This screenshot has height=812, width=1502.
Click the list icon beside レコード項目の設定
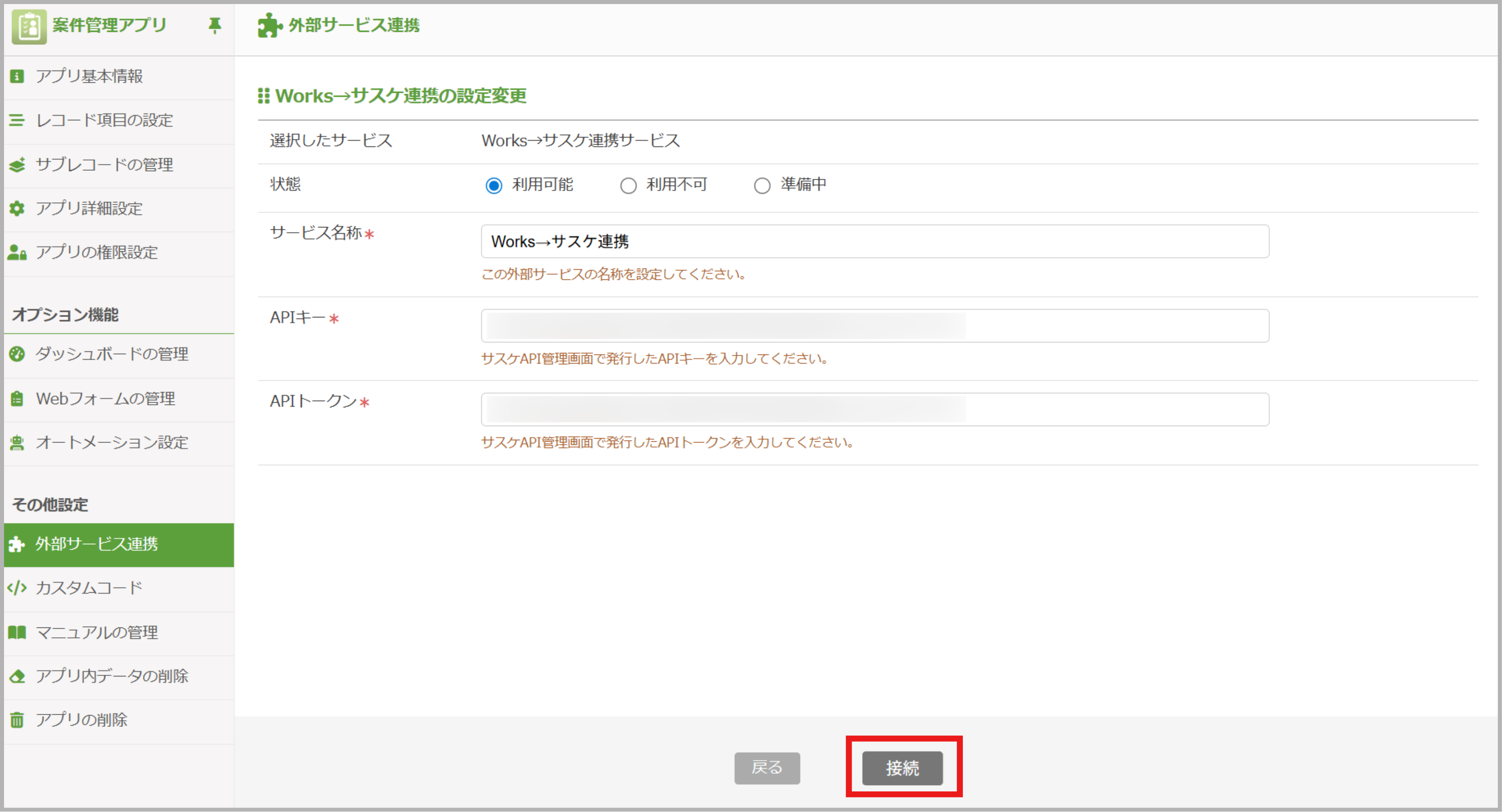17,121
